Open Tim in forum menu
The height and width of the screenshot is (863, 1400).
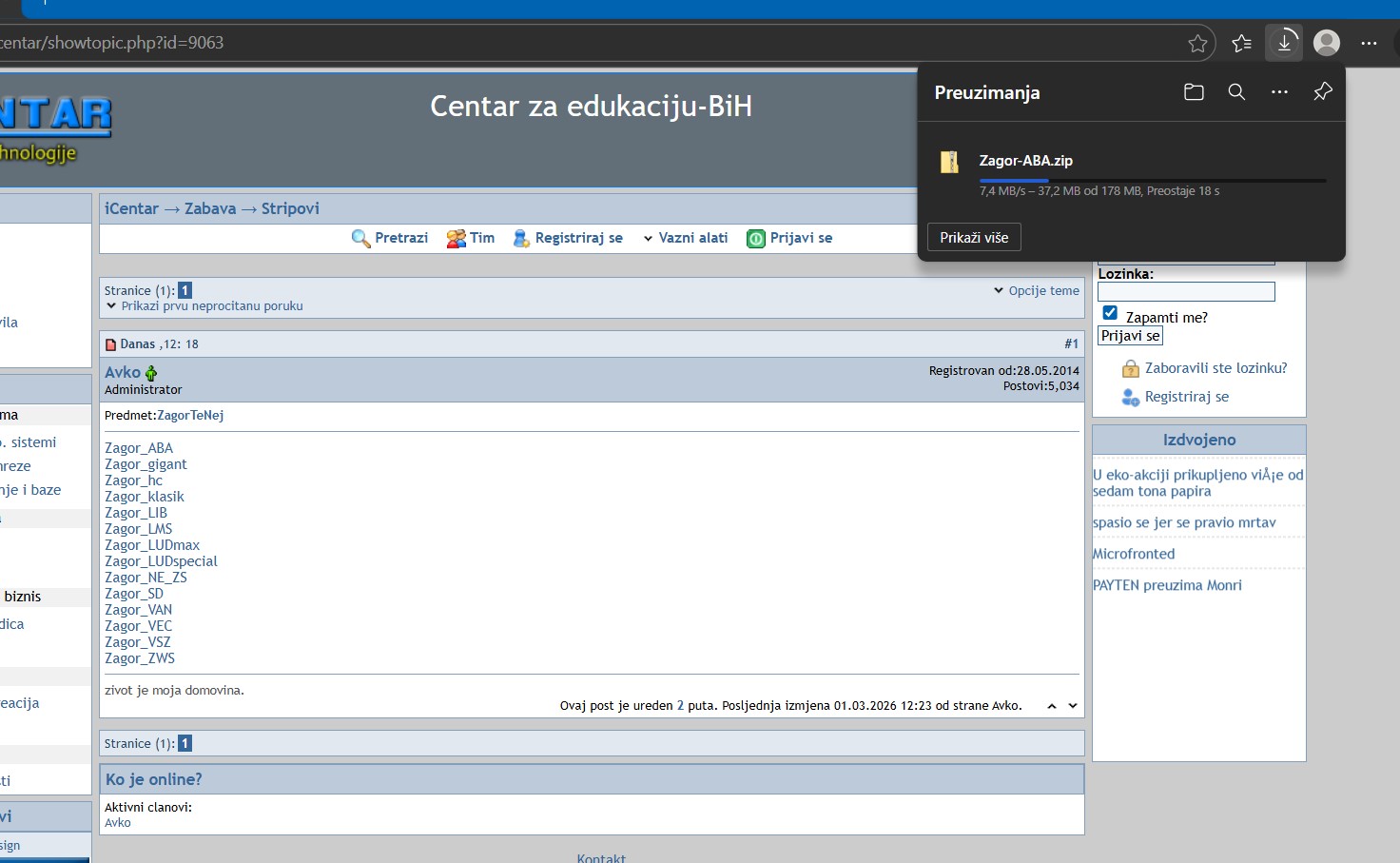pos(471,238)
